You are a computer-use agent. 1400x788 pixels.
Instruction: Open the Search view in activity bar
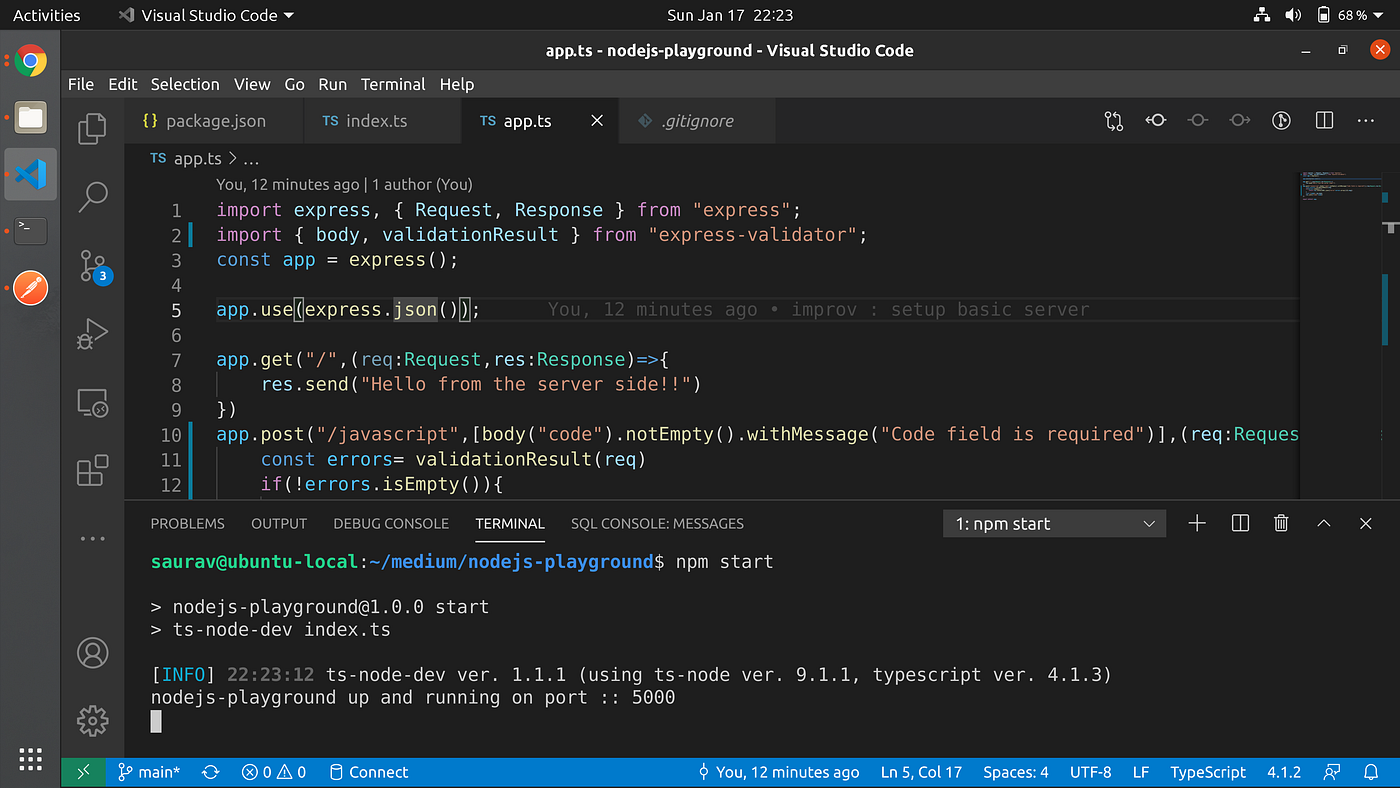coord(93,196)
